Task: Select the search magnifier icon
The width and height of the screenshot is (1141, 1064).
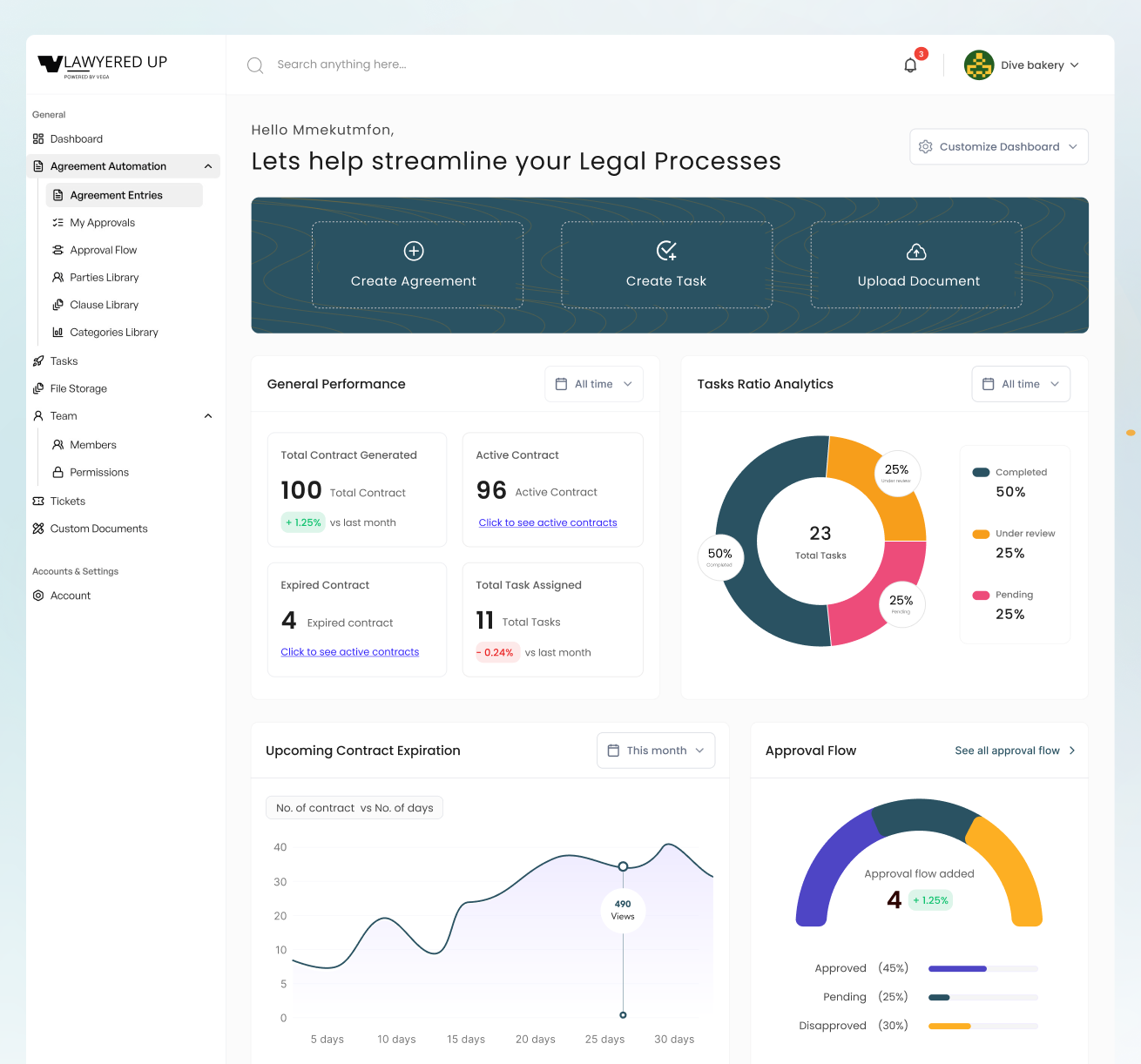Action: [x=255, y=64]
